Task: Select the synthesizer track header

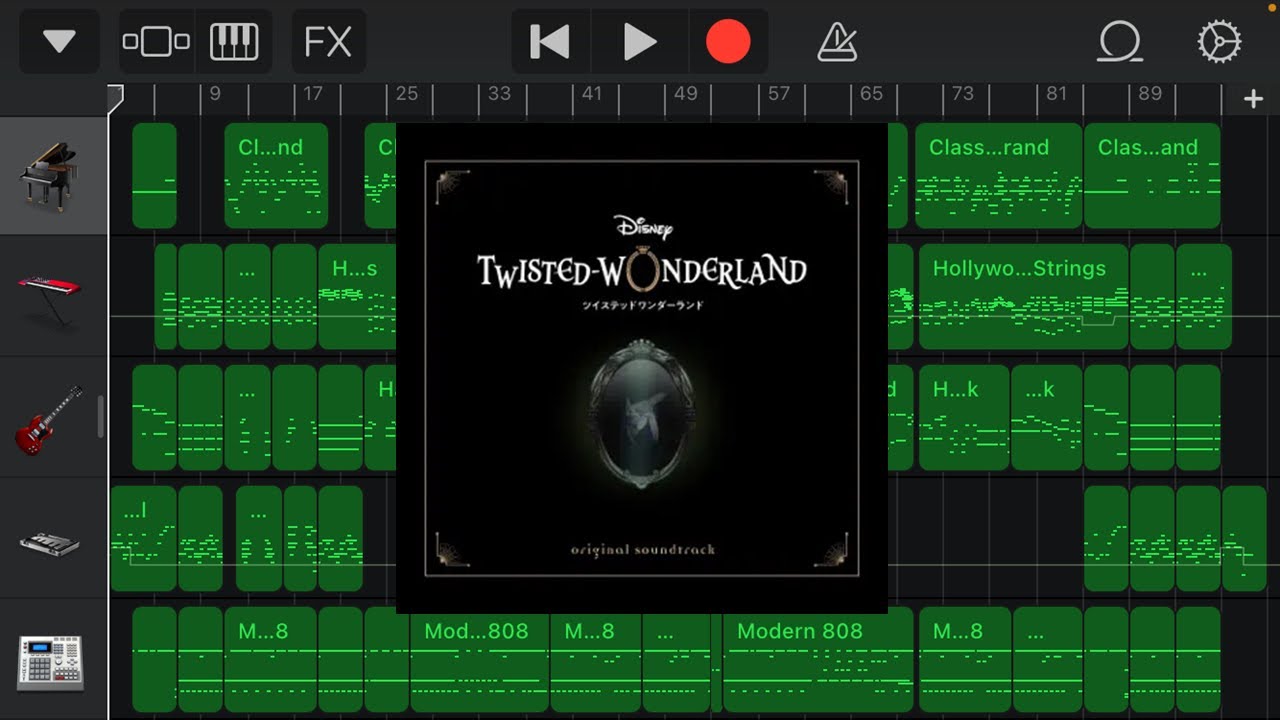Action: point(54,539)
